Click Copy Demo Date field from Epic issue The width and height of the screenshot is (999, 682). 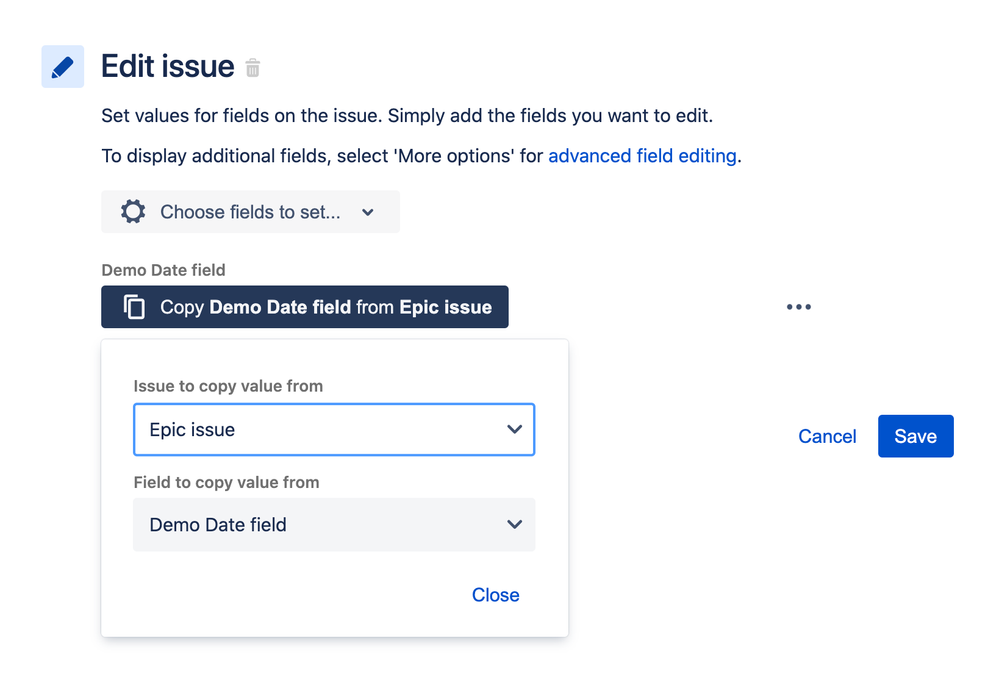[x=304, y=306]
